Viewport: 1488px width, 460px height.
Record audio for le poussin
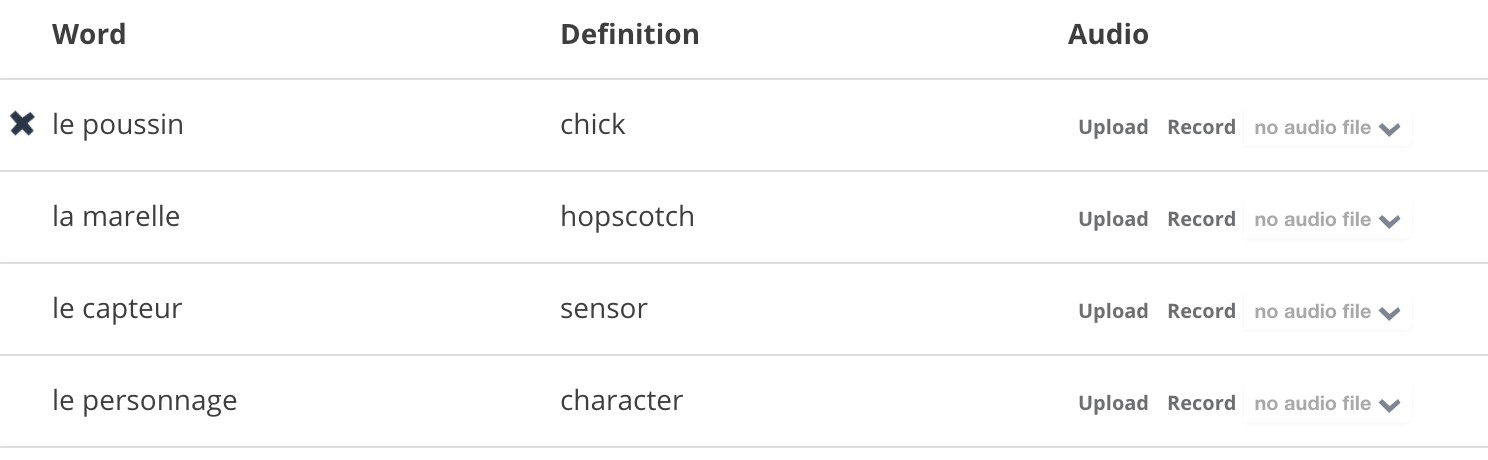(x=1201, y=128)
